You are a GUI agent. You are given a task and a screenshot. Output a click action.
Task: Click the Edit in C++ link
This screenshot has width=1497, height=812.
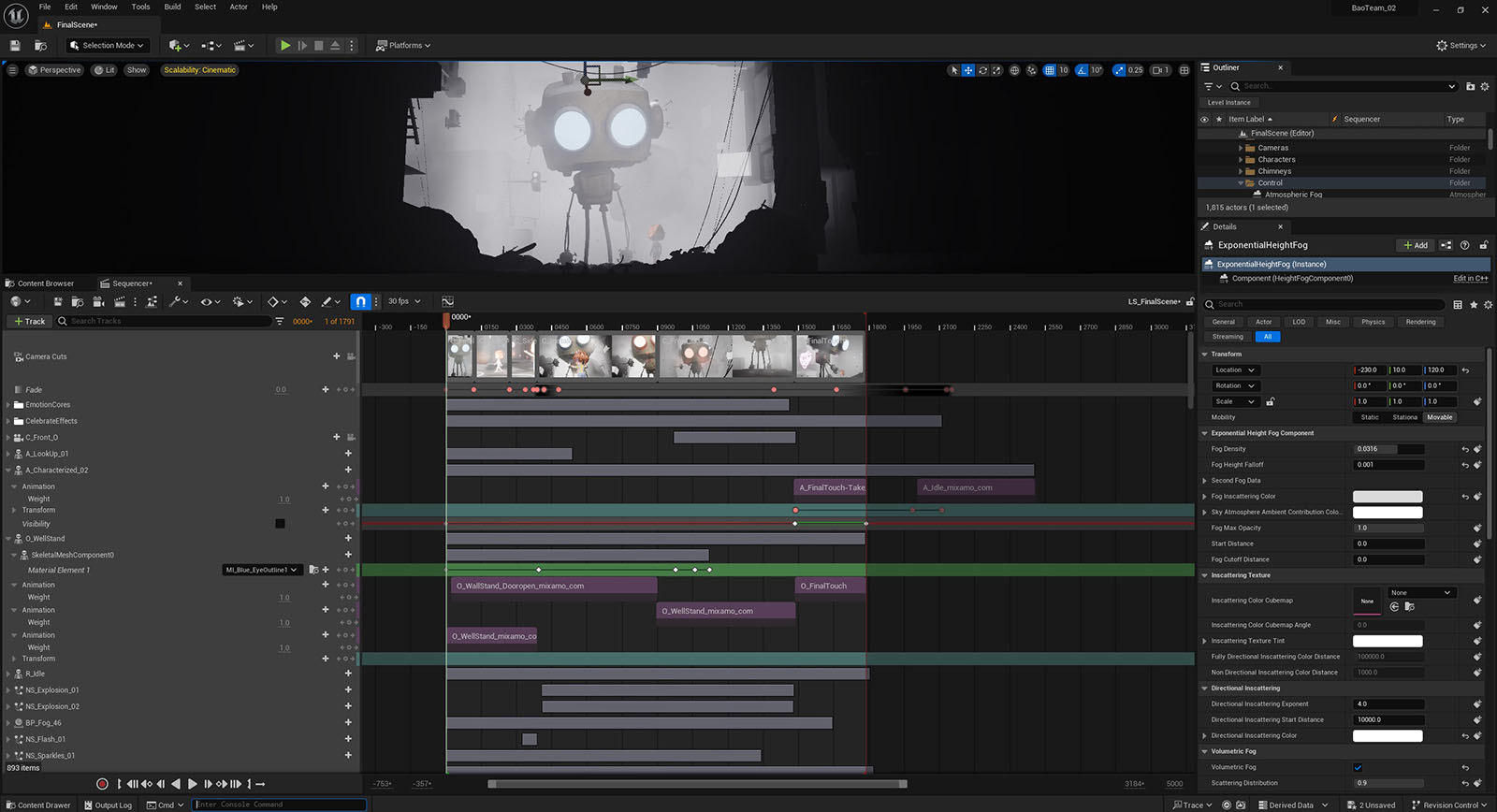click(x=1470, y=278)
